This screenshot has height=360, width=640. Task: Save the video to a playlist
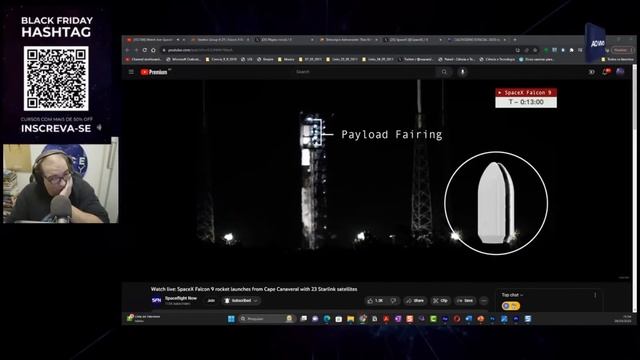pyautogui.click(x=465, y=300)
